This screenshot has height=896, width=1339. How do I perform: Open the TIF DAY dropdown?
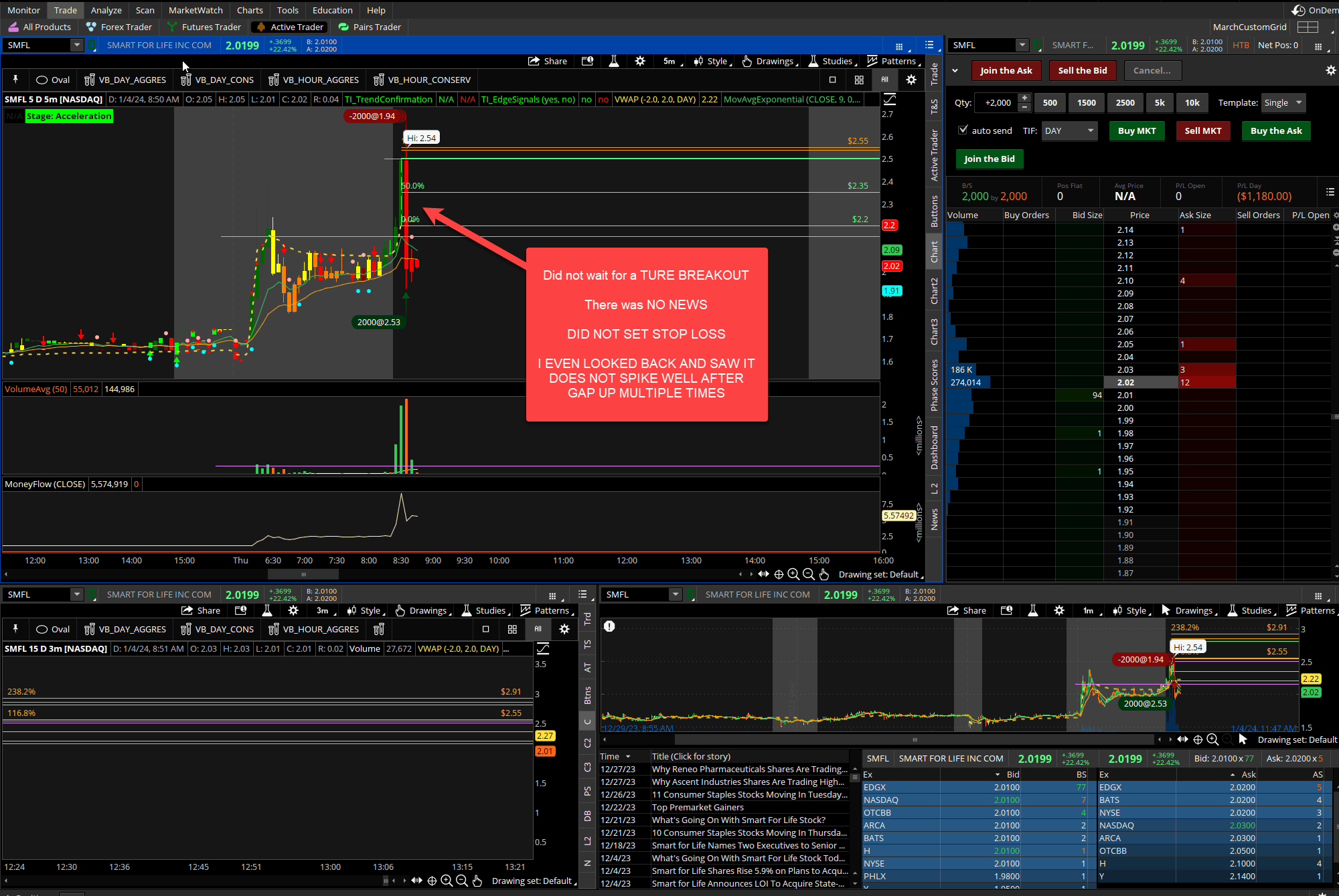[x=1069, y=130]
